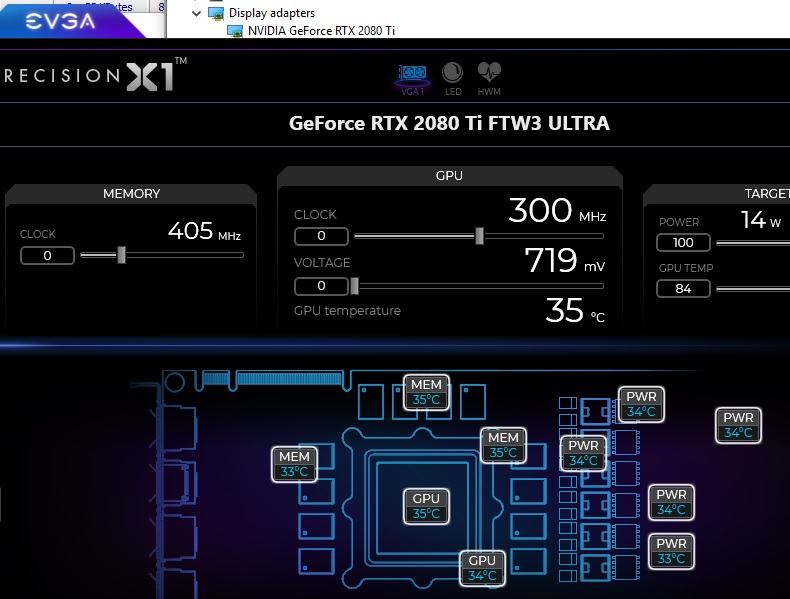Click the 35 °C GPU temperature reading
Viewport: 790px width, 599px height.
(575, 310)
